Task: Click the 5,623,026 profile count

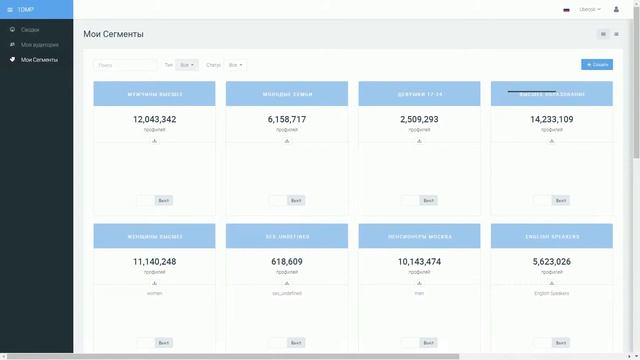Action: tap(551, 262)
